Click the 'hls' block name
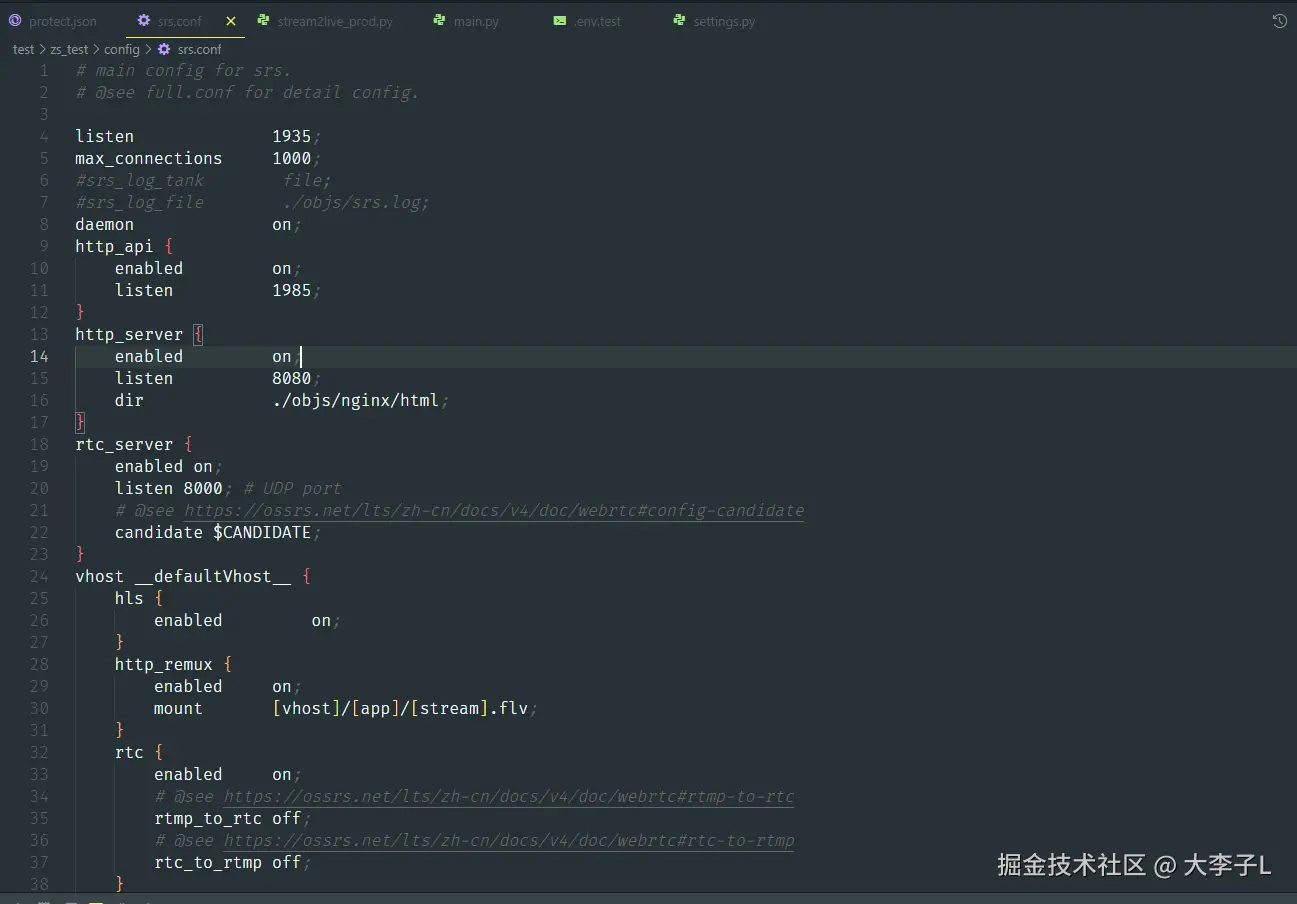The width and height of the screenshot is (1297, 904). tap(129, 598)
